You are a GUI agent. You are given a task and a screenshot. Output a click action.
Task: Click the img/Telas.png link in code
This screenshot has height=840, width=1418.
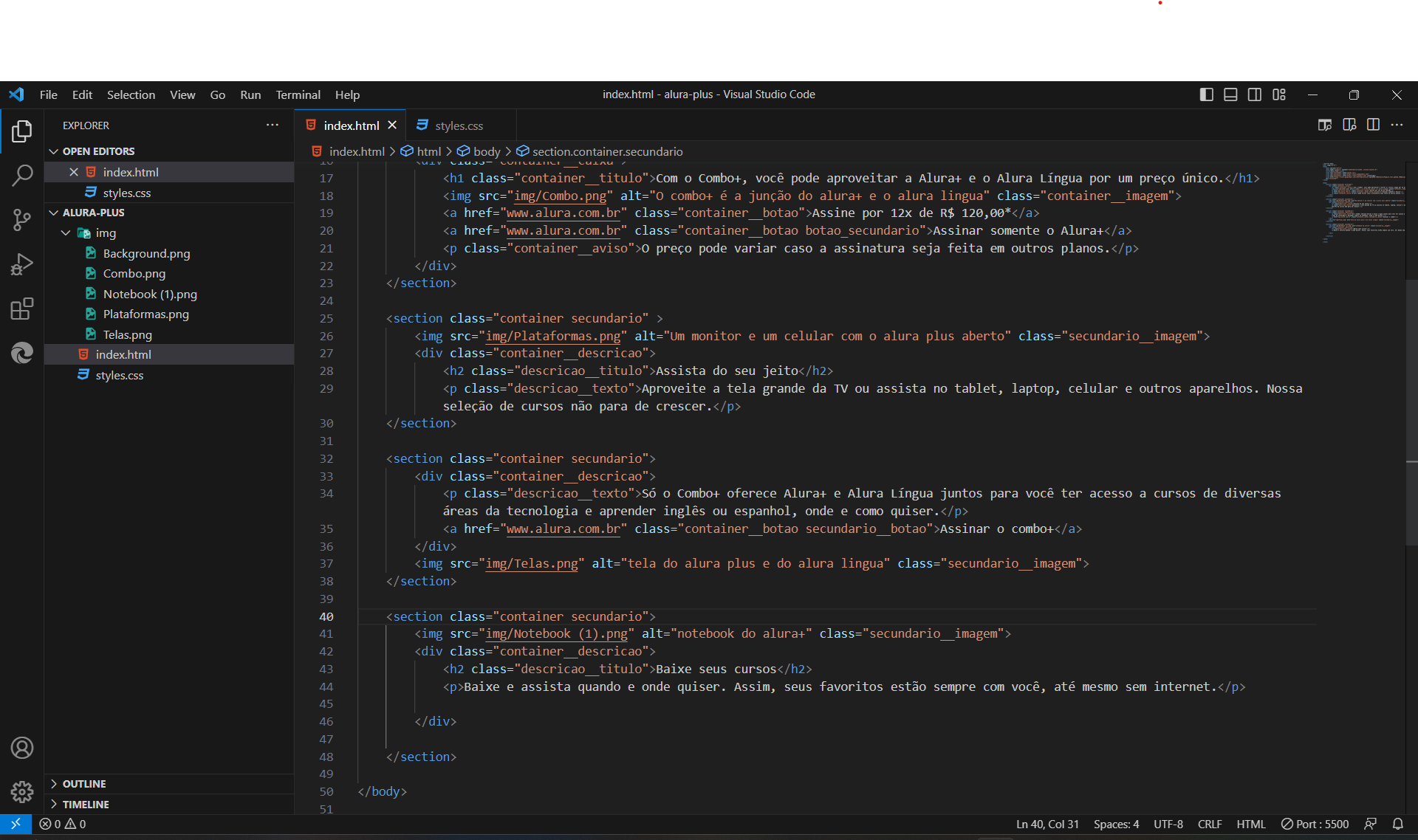pos(531,564)
